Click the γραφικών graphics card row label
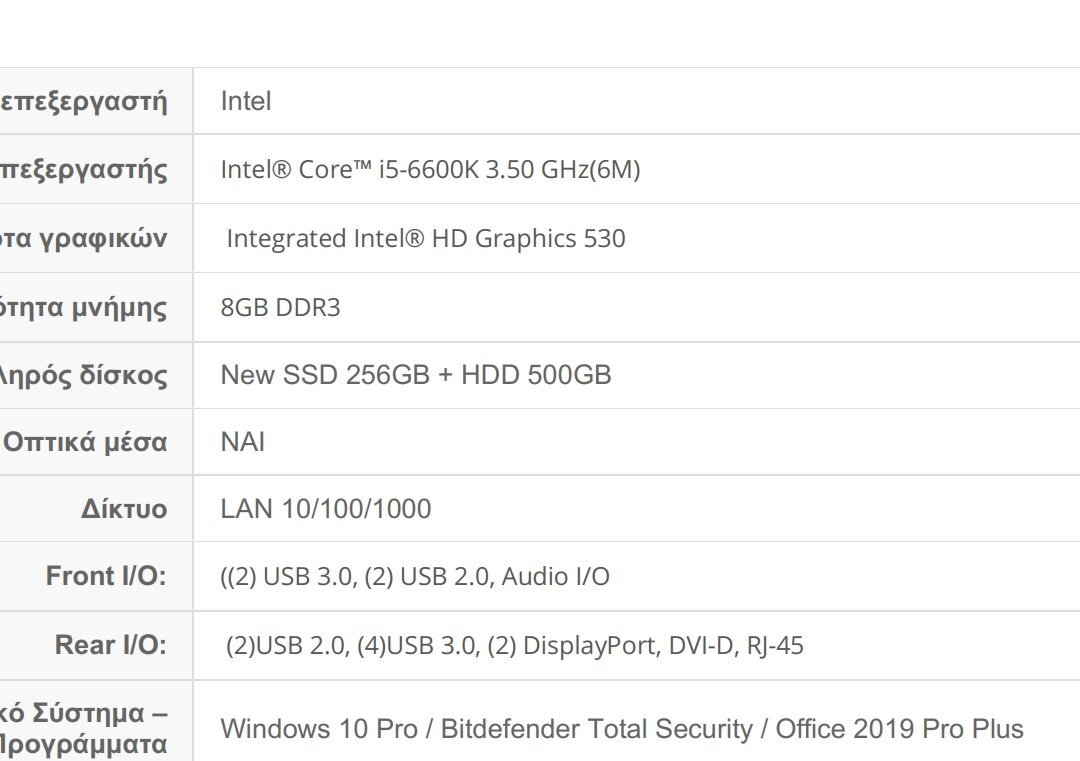Screen dimensions: 1080x761 tap(83, 238)
